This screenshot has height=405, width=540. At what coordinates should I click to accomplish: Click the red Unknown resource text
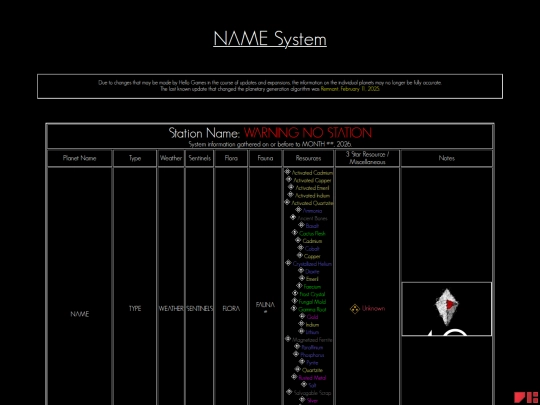pos(373,309)
